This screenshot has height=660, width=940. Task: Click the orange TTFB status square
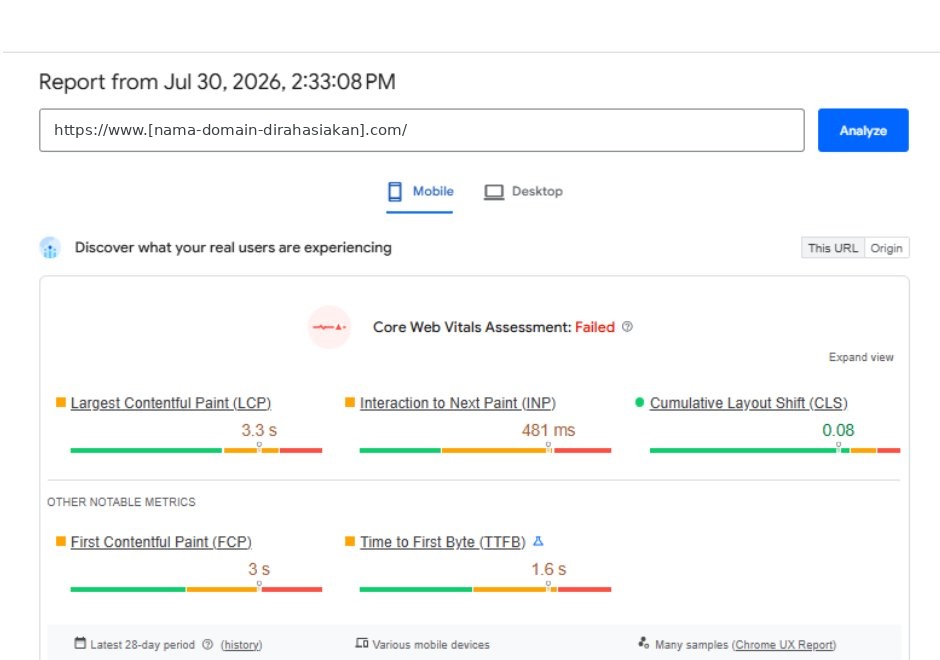[x=350, y=541]
